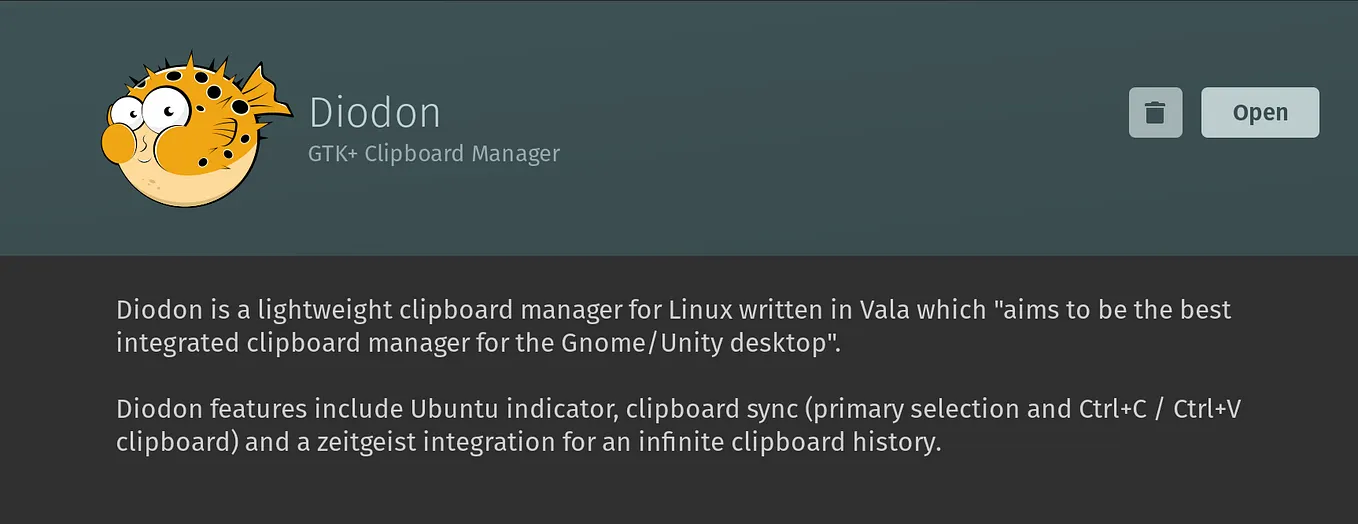The height and width of the screenshot is (524, 1358).
Task: Click the paragraph starting Diodon features include
Action: tap(679, 426)
